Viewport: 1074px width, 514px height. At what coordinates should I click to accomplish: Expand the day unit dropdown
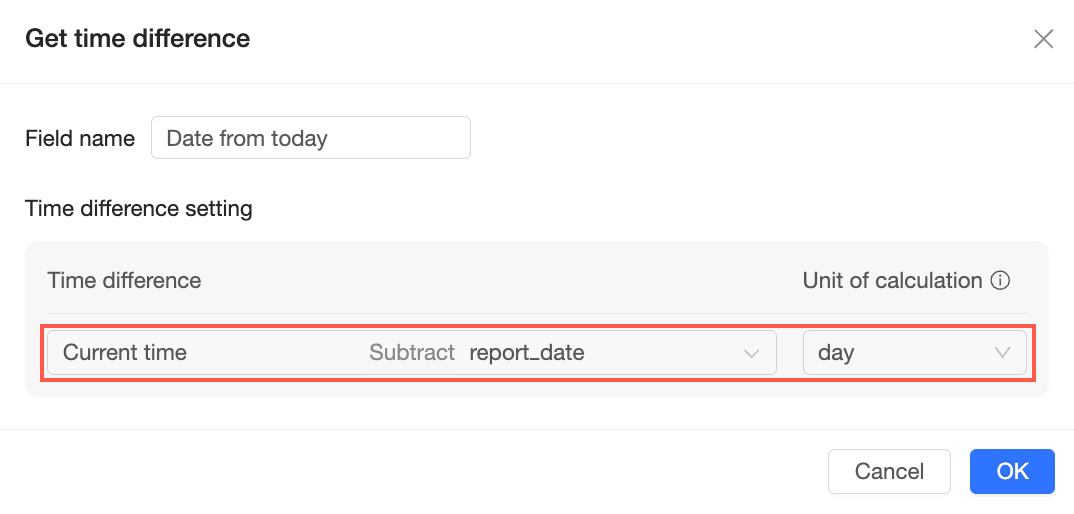point(914,353)
